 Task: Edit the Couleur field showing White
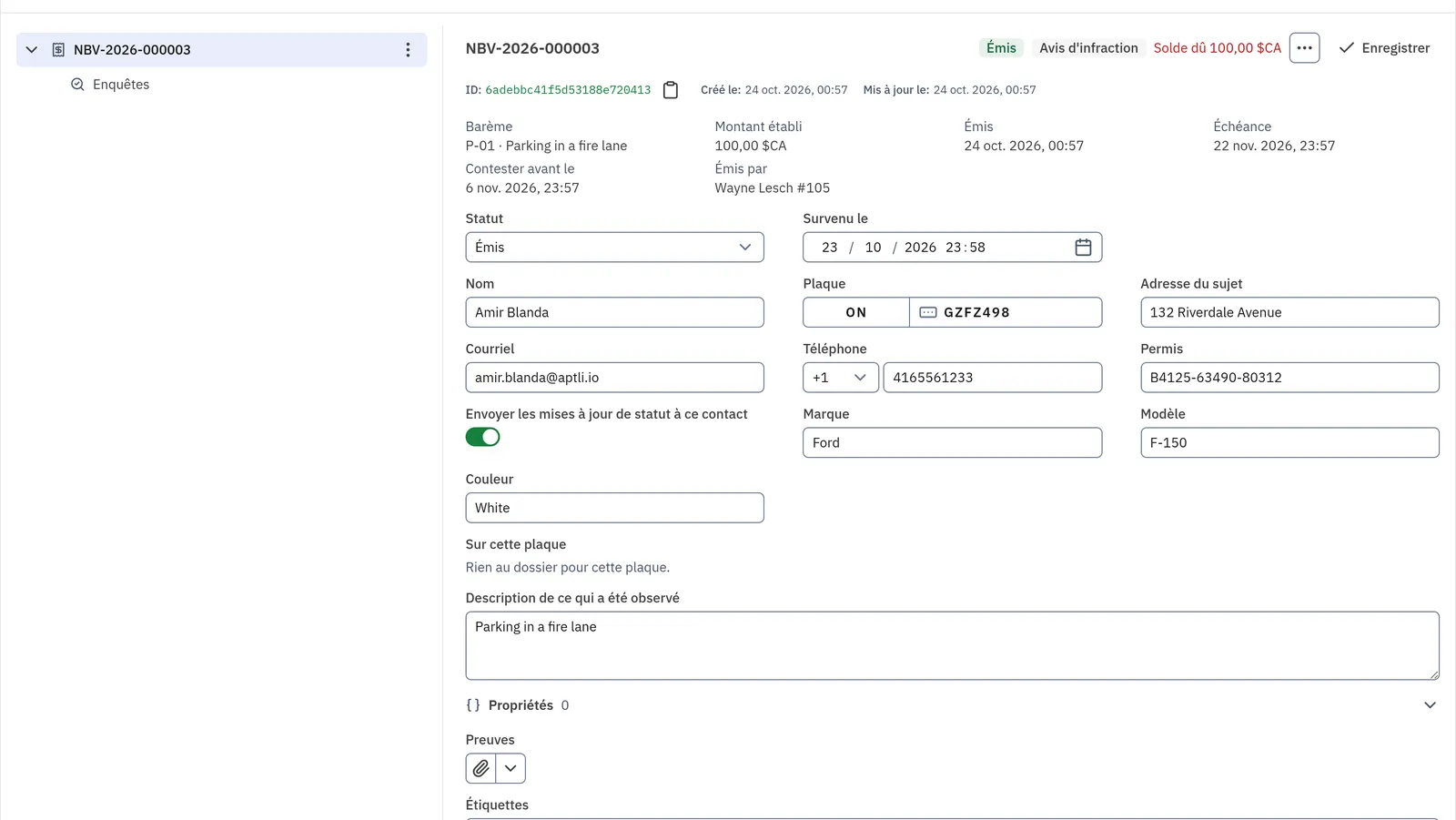coord(614,508)
